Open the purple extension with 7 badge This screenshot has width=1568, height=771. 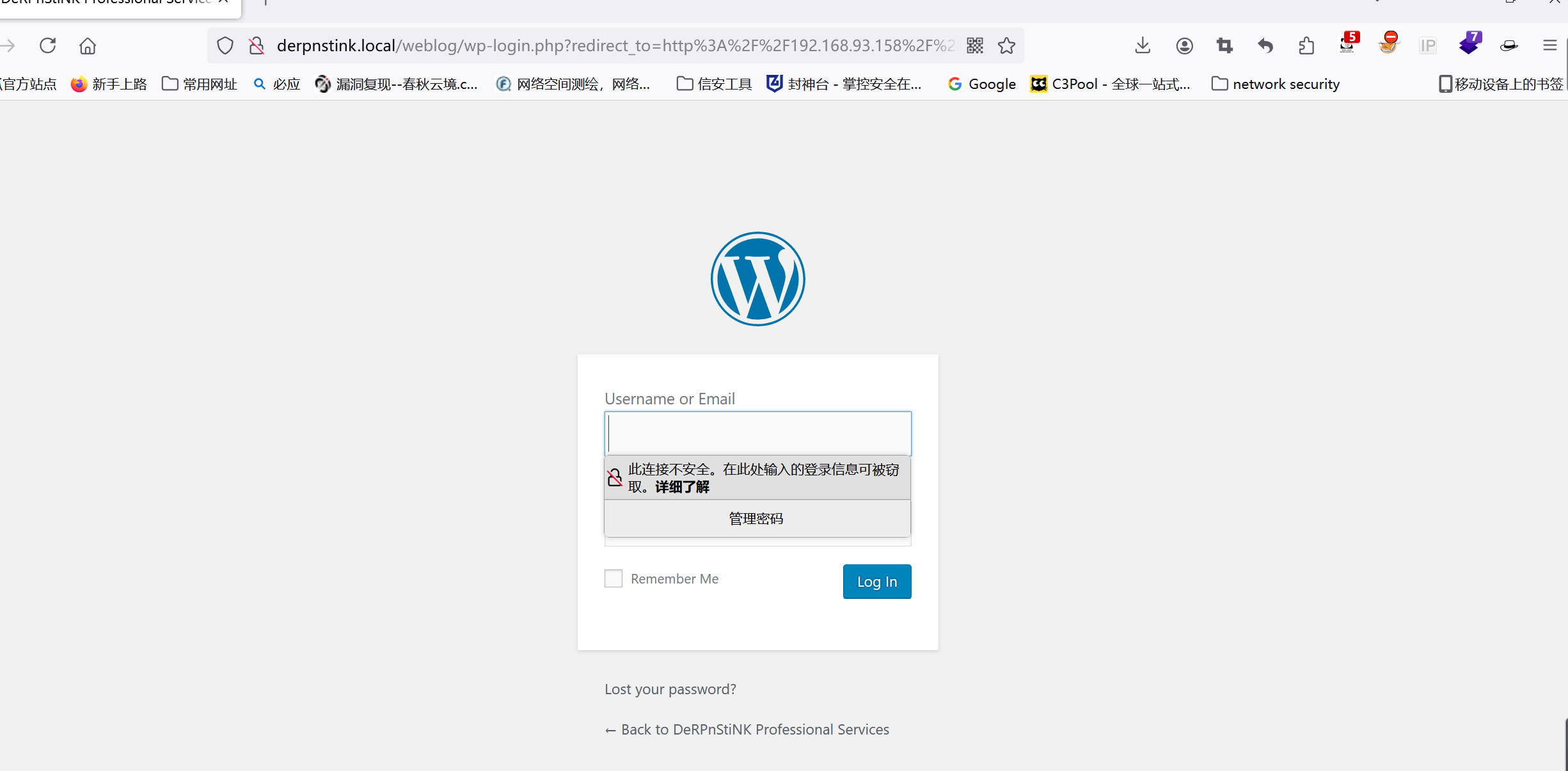1469,44
